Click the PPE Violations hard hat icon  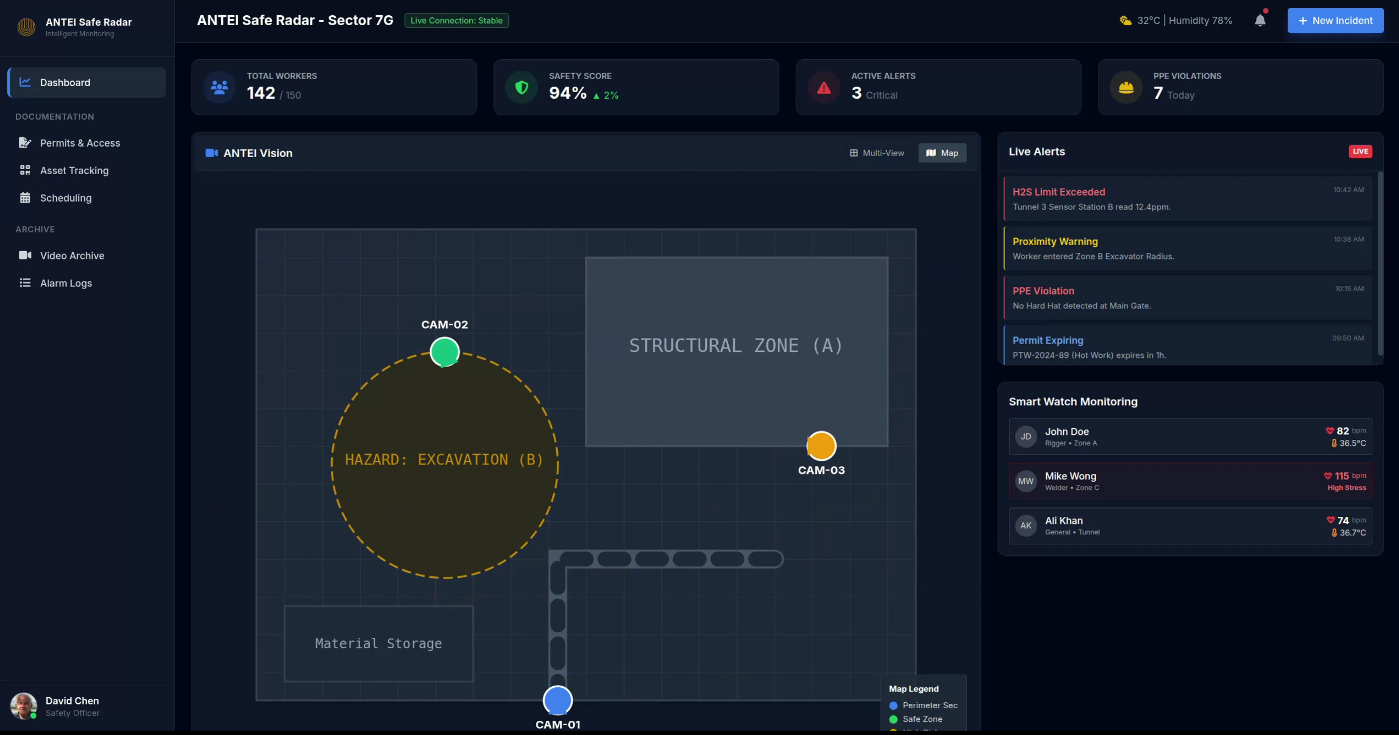pyautogui.click(x=1126, y=87)
